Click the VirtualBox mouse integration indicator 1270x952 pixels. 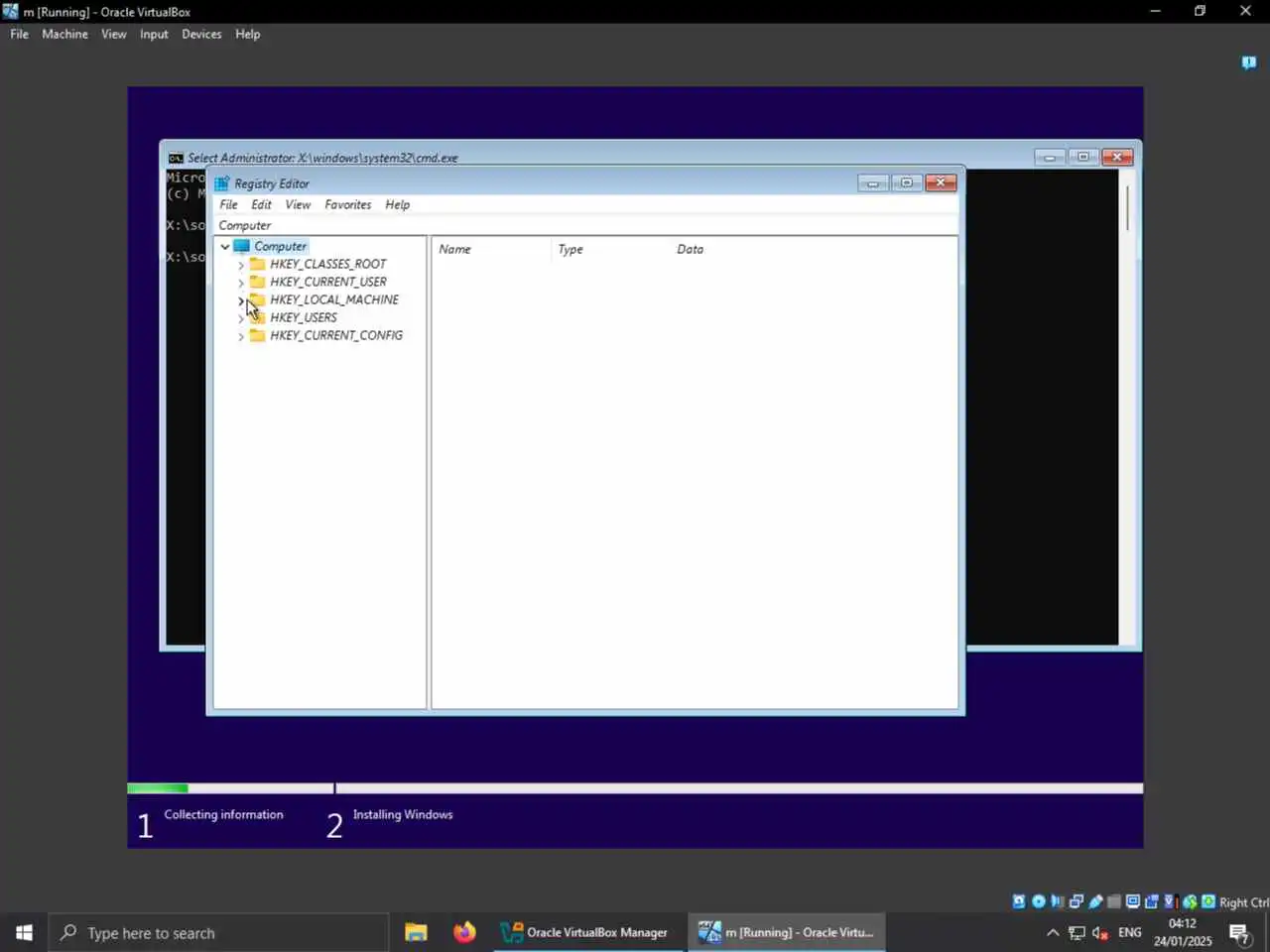[1190, 901]
